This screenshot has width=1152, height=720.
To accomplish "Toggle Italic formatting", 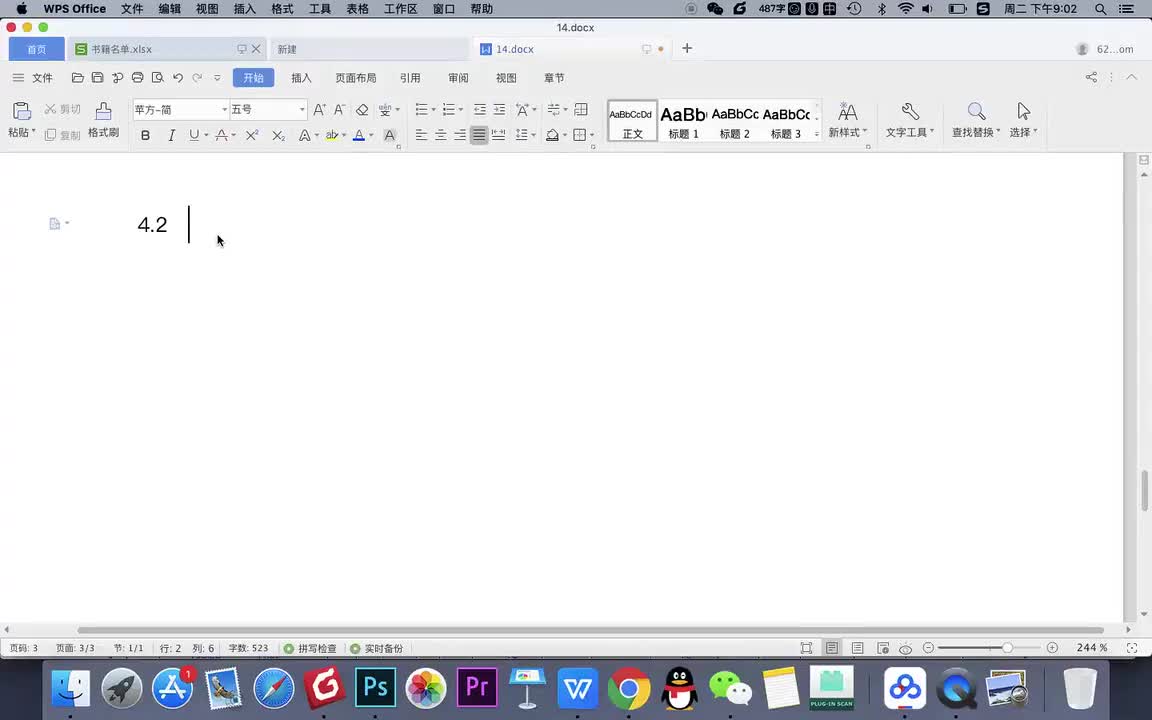I will (171, 135).
